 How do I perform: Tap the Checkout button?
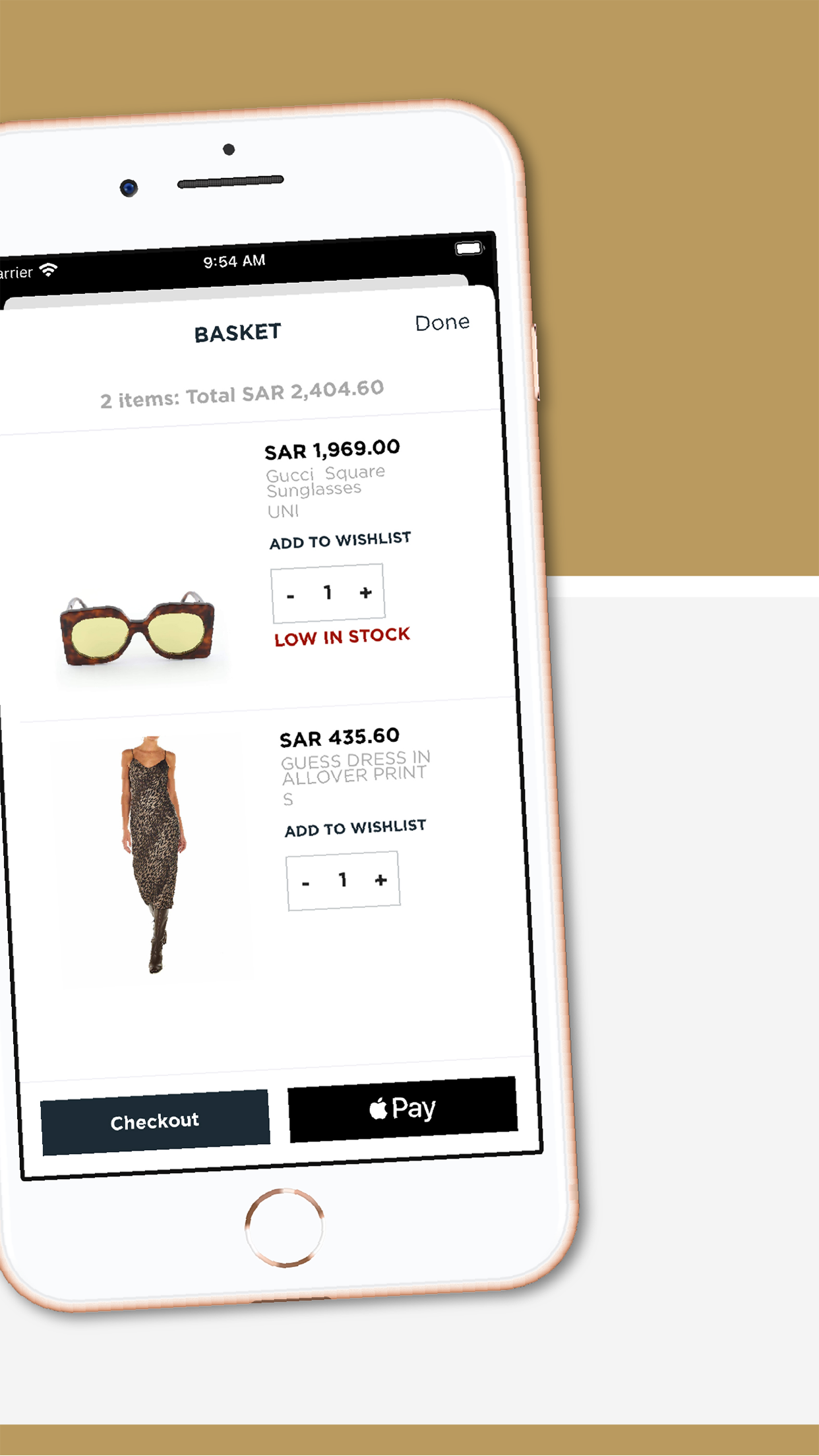(x=155, y=1122)
